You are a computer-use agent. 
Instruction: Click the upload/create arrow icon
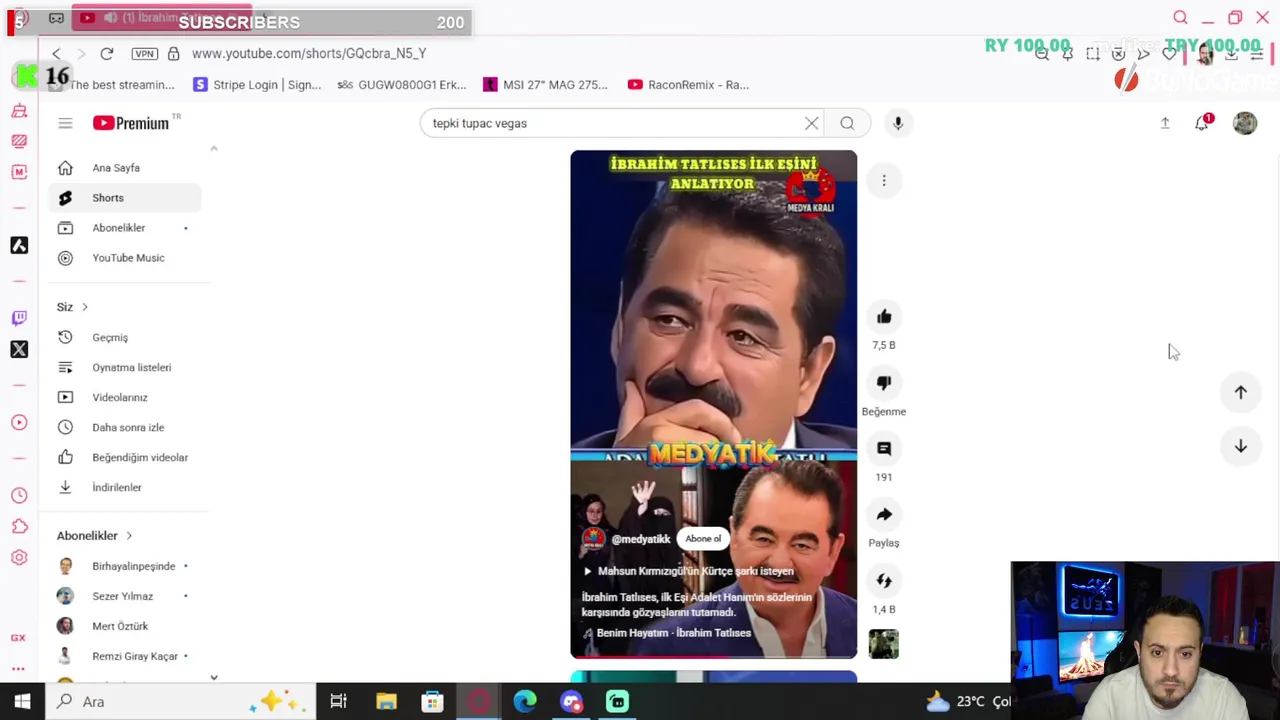(x=1165, y=122)
